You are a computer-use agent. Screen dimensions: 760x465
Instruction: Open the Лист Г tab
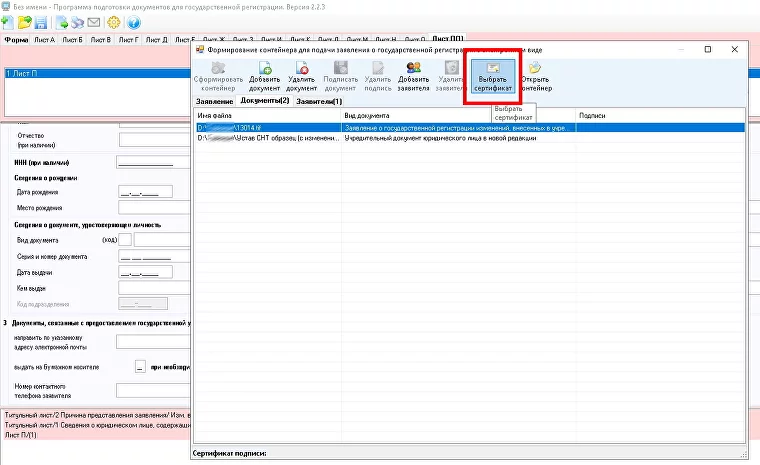click(128, 40)
